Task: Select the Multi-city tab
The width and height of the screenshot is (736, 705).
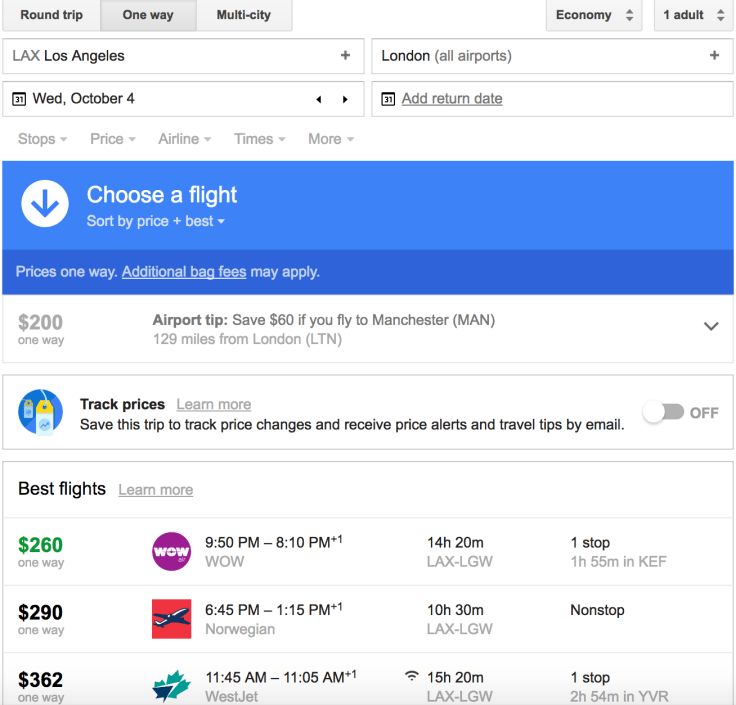Action: [x=245, y=16]
